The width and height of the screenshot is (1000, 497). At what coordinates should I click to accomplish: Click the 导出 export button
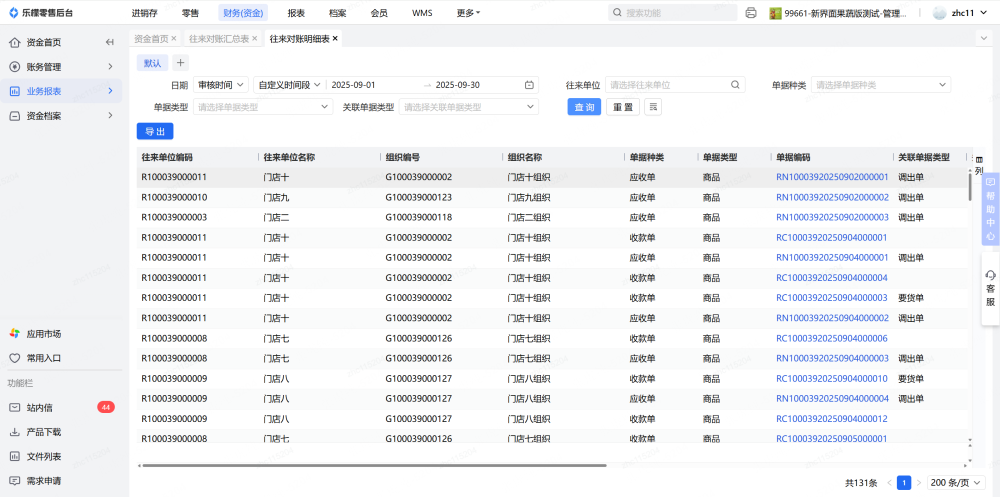155,131
